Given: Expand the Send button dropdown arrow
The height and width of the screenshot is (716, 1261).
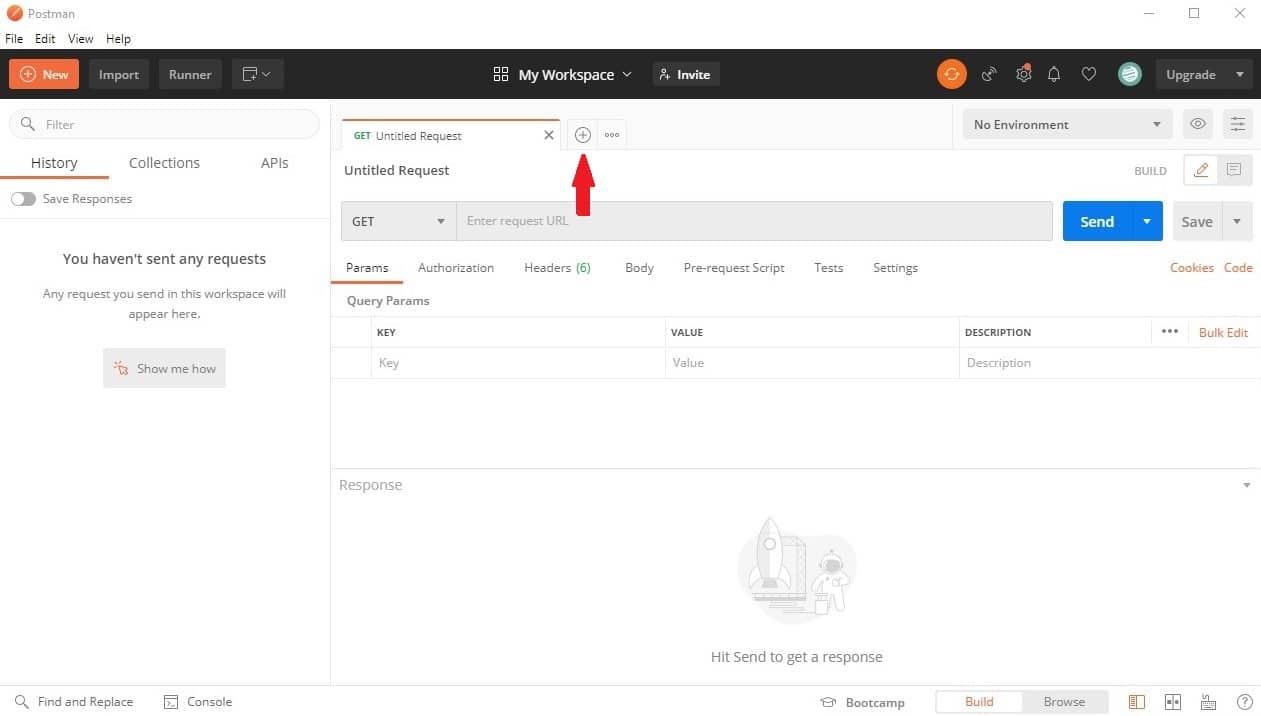Looking at the screenshot, I should tap(1147, 221).
